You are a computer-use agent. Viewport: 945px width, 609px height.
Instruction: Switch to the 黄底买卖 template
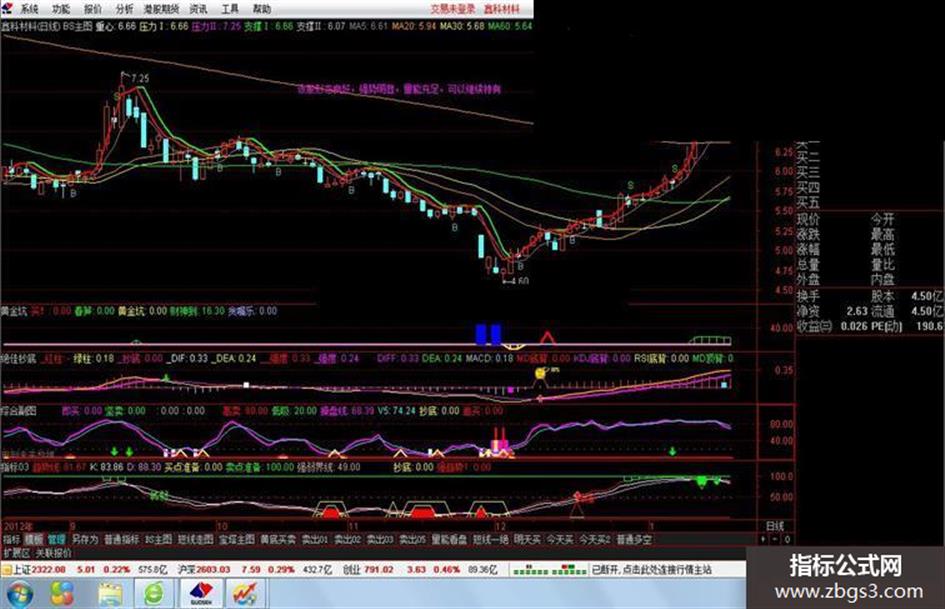(x=278, y=539)
